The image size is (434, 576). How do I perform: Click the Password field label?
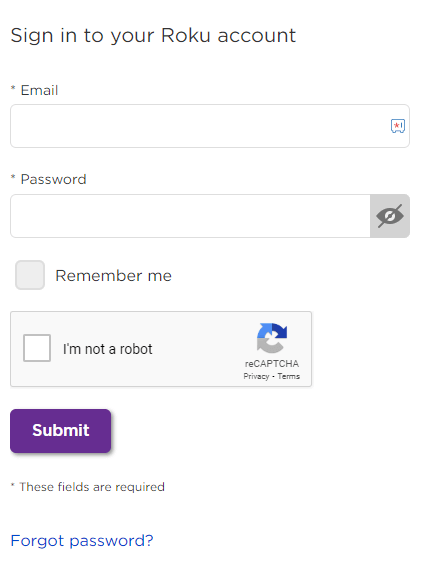pyautogui.click(x=54, y=179)
